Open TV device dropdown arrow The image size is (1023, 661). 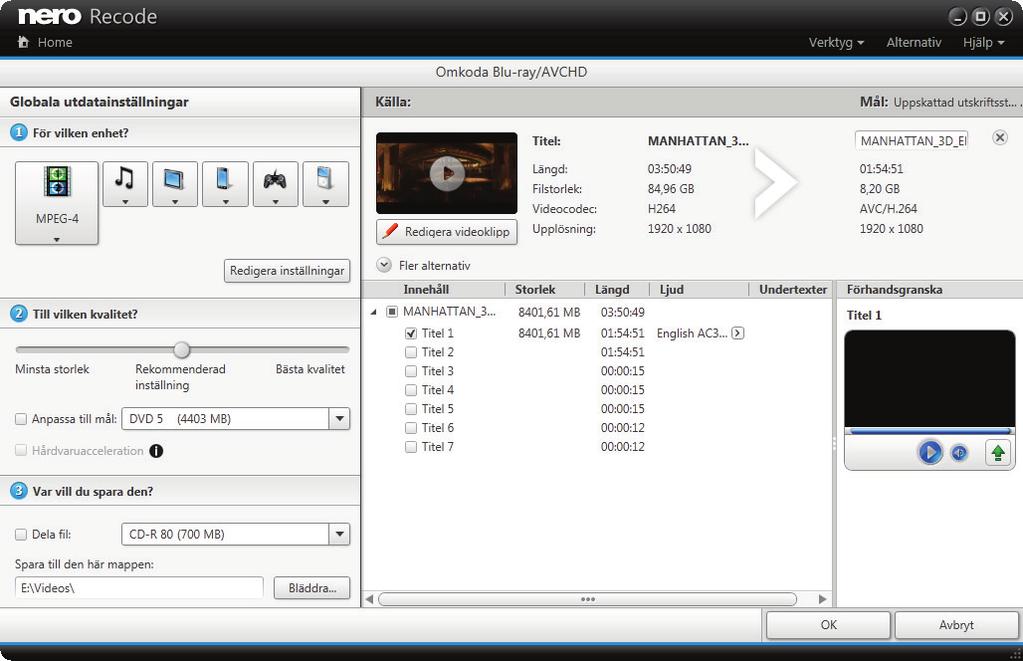click(174, 202)
